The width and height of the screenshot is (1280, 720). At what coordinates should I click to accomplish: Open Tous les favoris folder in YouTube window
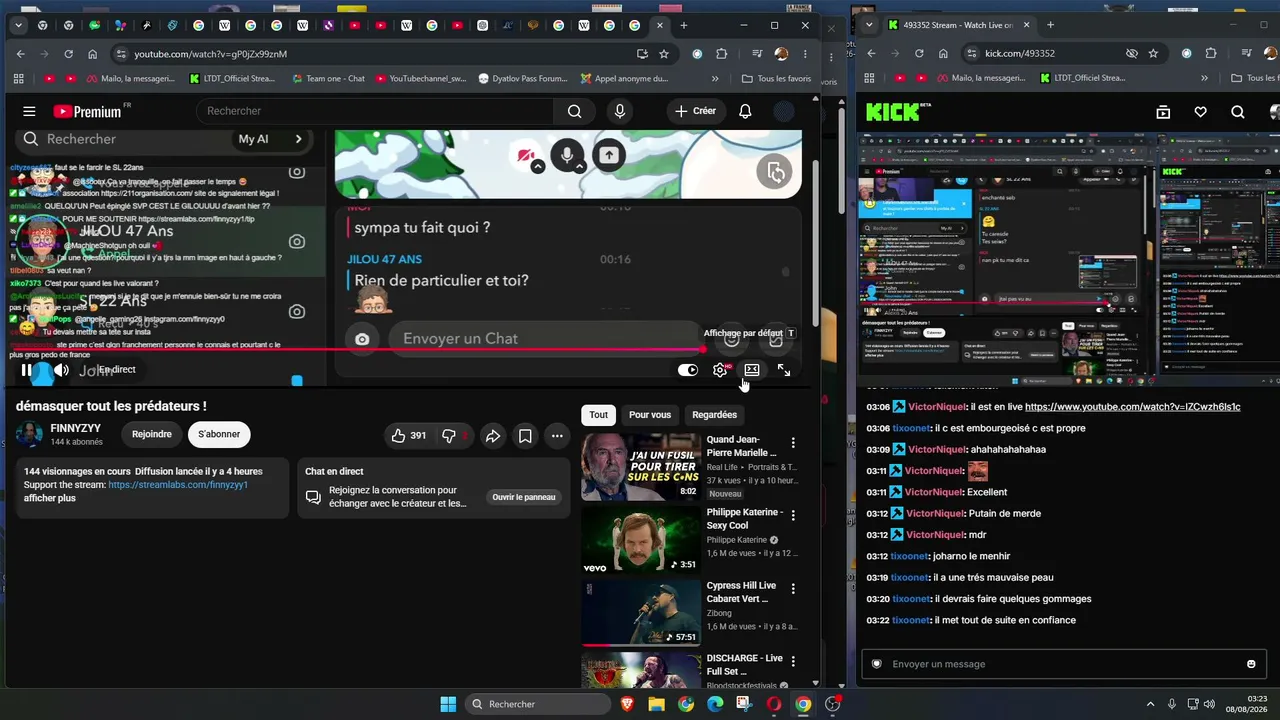point(776,78)
